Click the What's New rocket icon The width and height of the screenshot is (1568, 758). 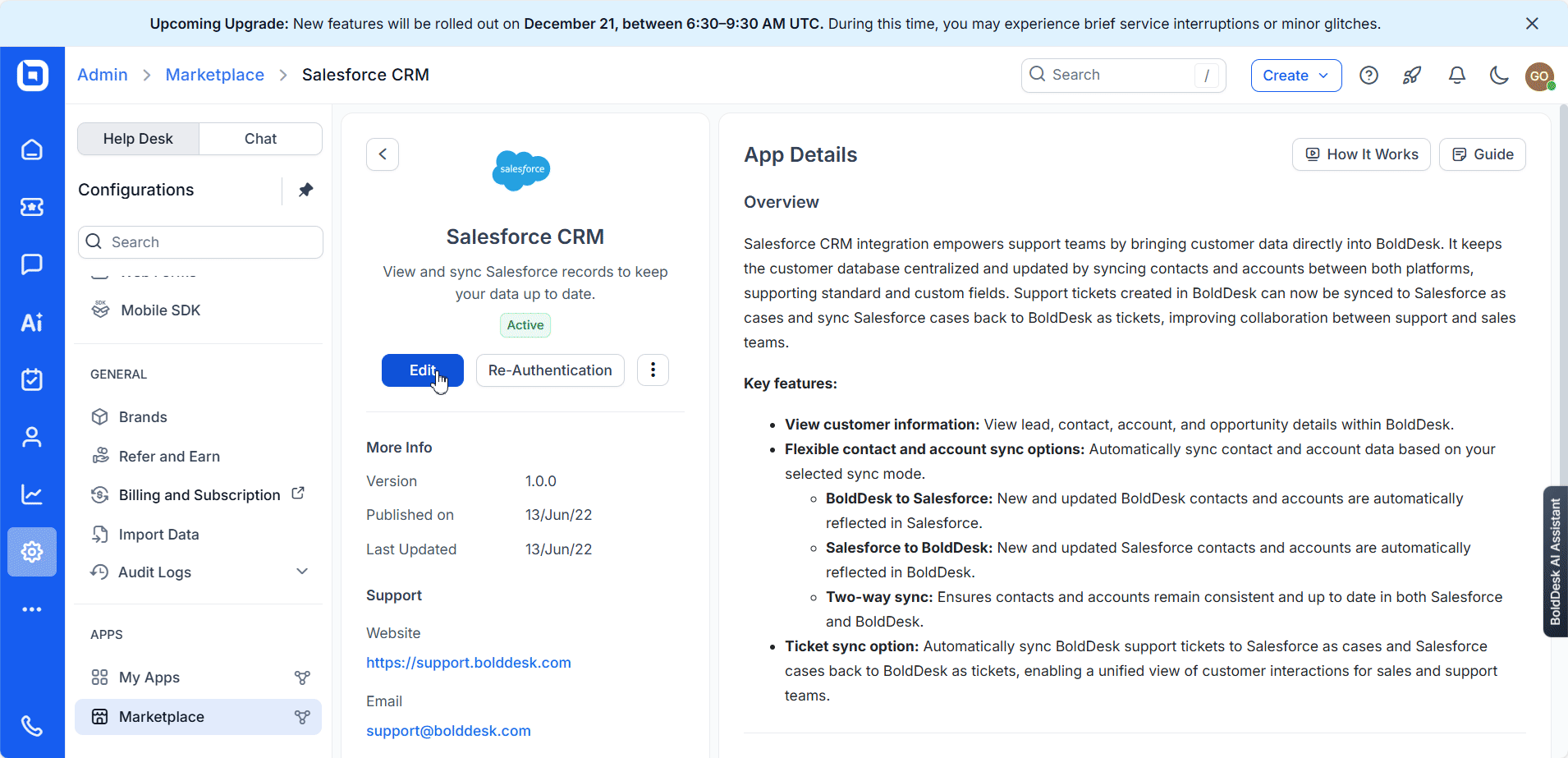click(x=1412, y=75)
